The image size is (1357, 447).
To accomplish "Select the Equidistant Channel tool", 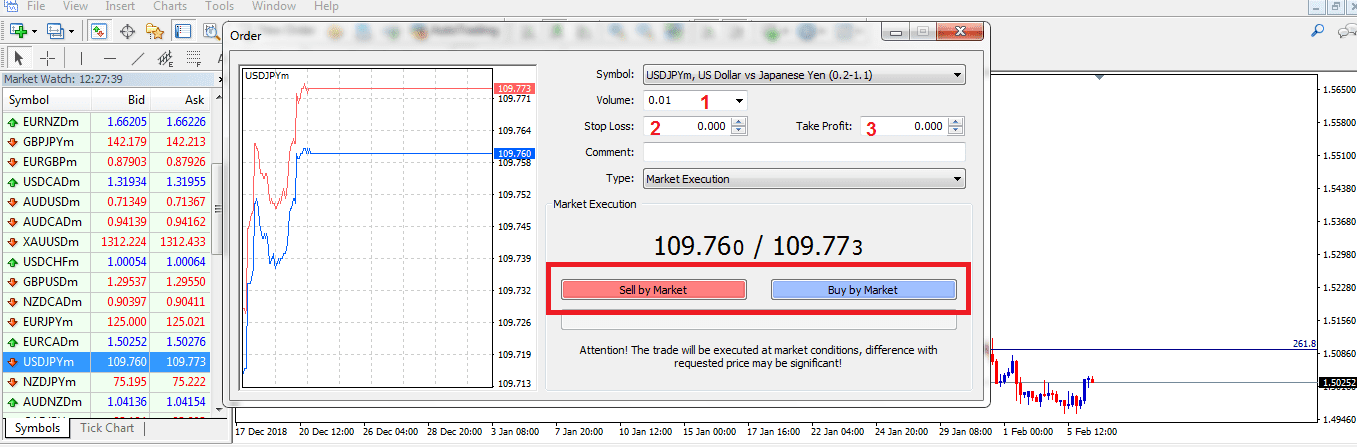I will [x=166, y=57].
